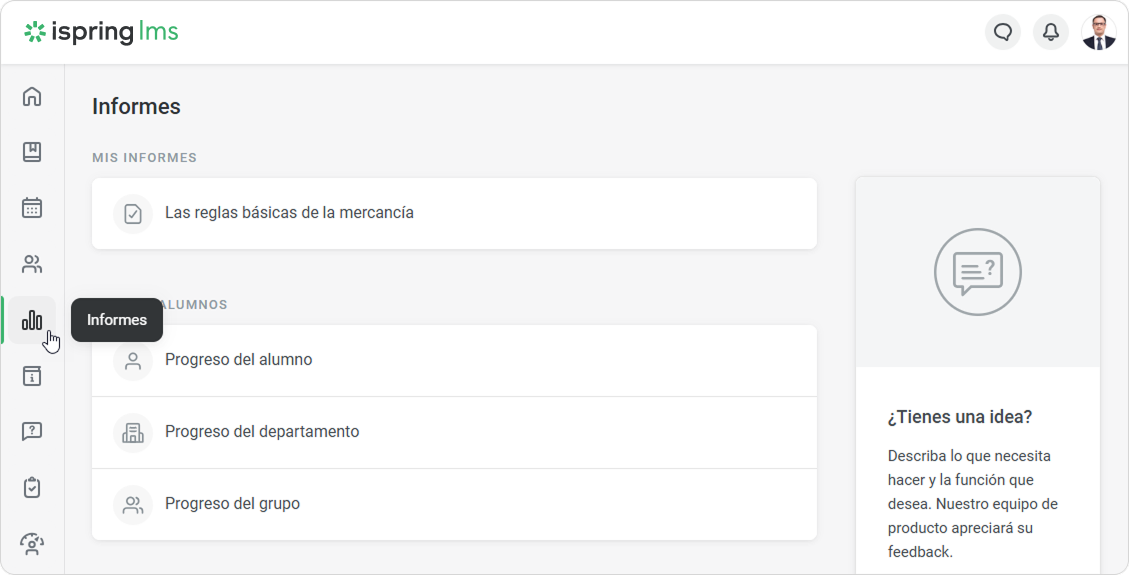Open the user profile avatar
The image size is (1129, 575).
pos(1099,32)
